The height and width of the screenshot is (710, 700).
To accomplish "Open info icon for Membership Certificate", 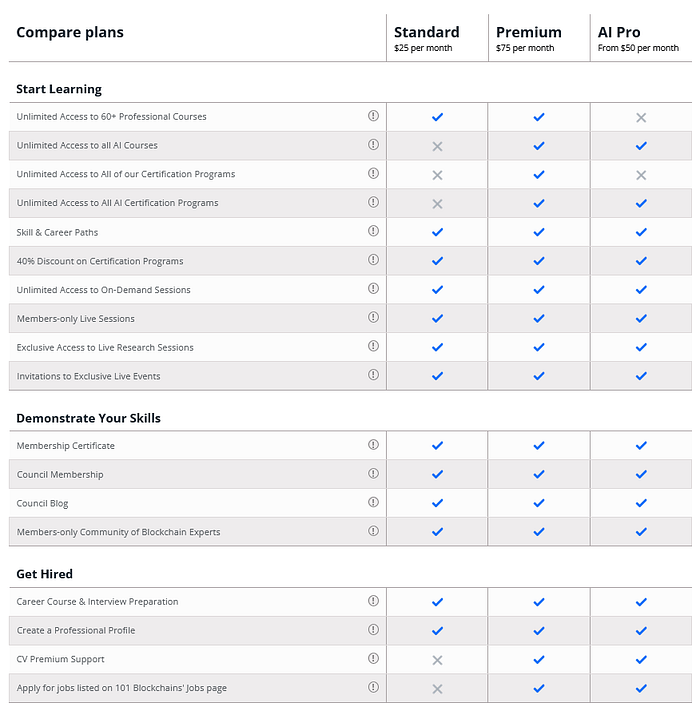I will pyautogui.click(x=373, y=445).
